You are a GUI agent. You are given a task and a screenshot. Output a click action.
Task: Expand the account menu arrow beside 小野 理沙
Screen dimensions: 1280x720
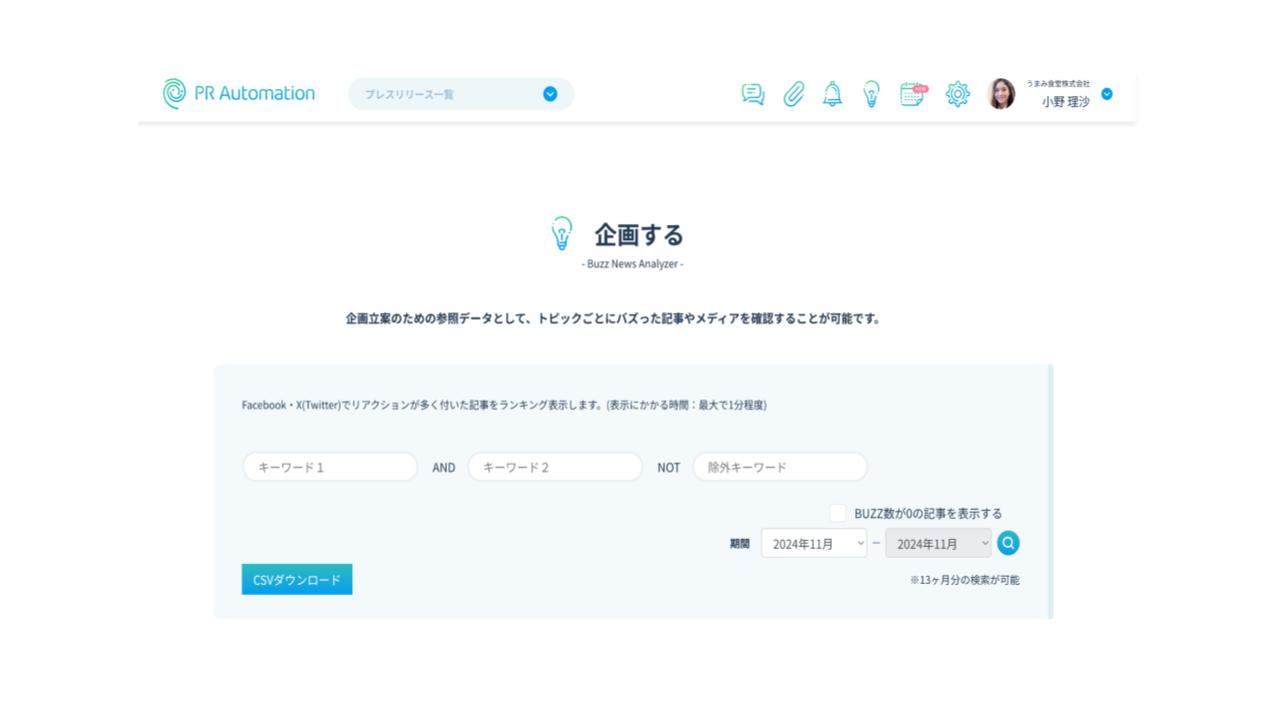click(1106, 94)
